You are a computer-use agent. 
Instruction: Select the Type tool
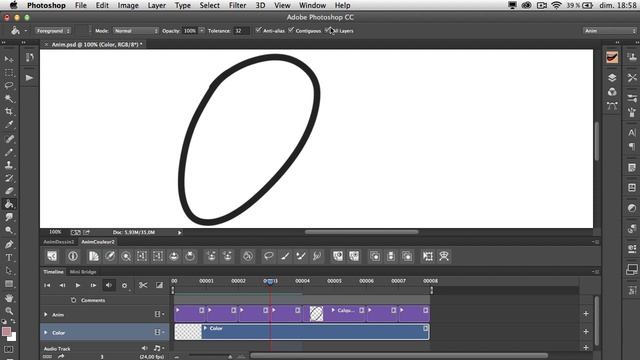pyautogui.click(x=9, y=258)
